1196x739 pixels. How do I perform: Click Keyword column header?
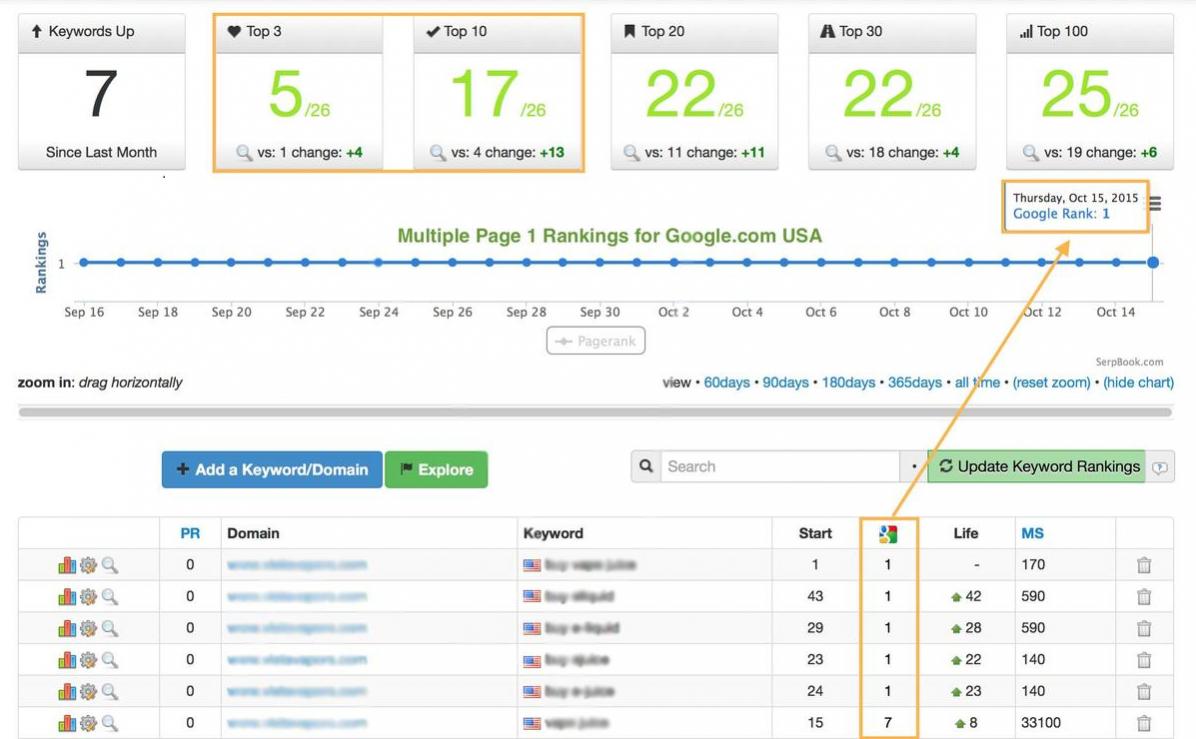pos(553,534)
